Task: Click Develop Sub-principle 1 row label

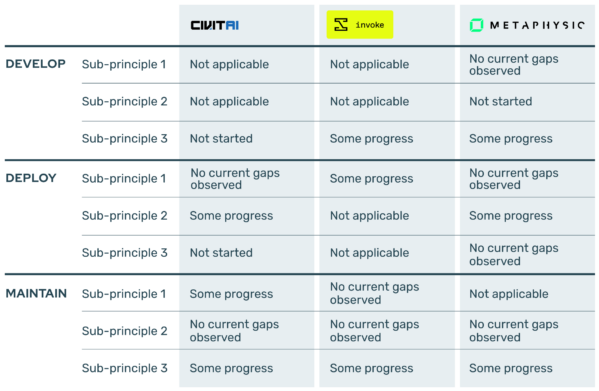Action: (x=124, y=64)
